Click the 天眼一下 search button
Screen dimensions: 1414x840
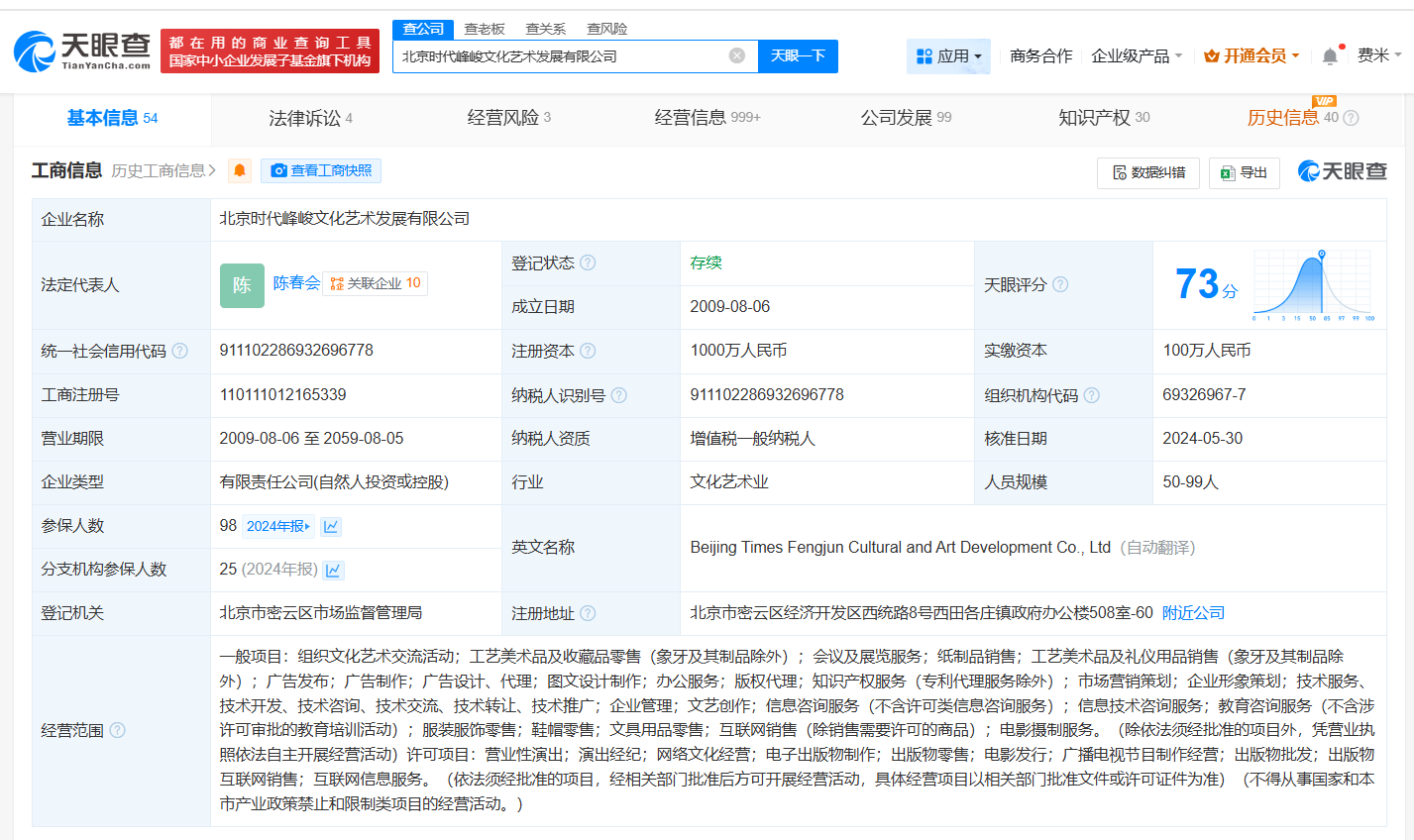[x=798, y=56]
